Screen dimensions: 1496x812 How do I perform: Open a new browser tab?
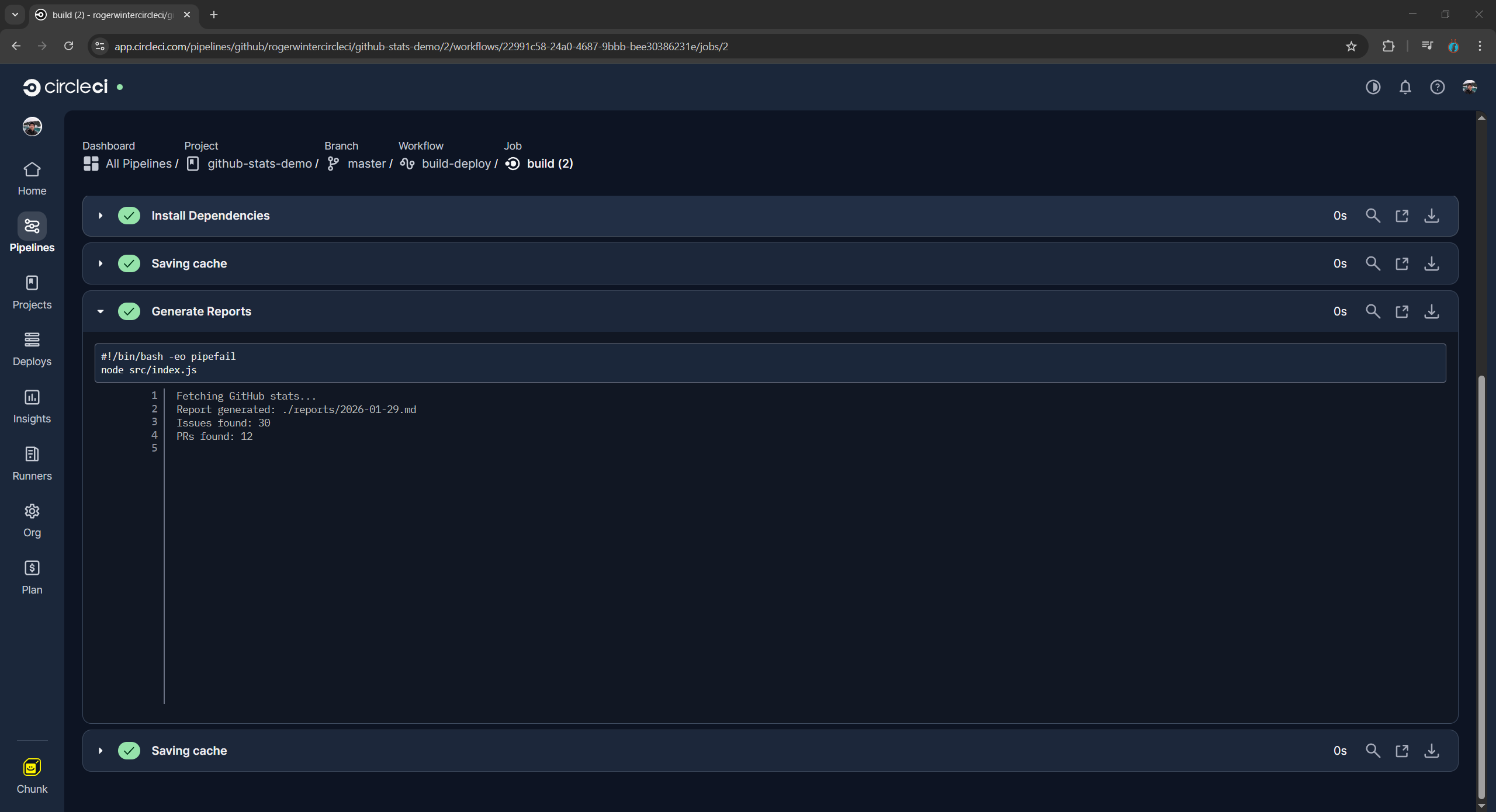click(214, 15)
